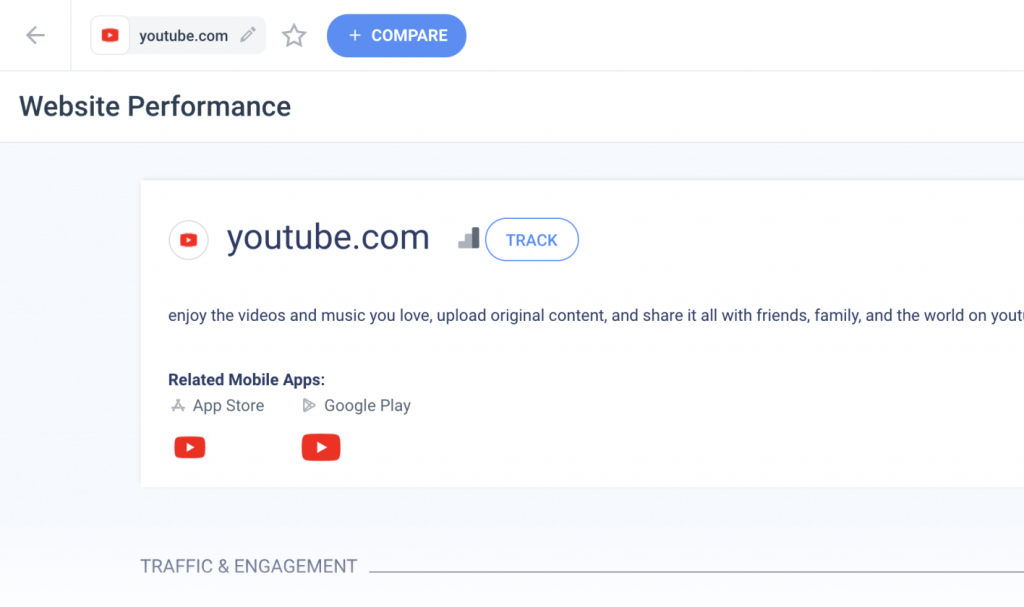Viewport: 1024px width, 607px height.
Task: Click the YouTube favicon in the domain chip
Action: point(110,36)
